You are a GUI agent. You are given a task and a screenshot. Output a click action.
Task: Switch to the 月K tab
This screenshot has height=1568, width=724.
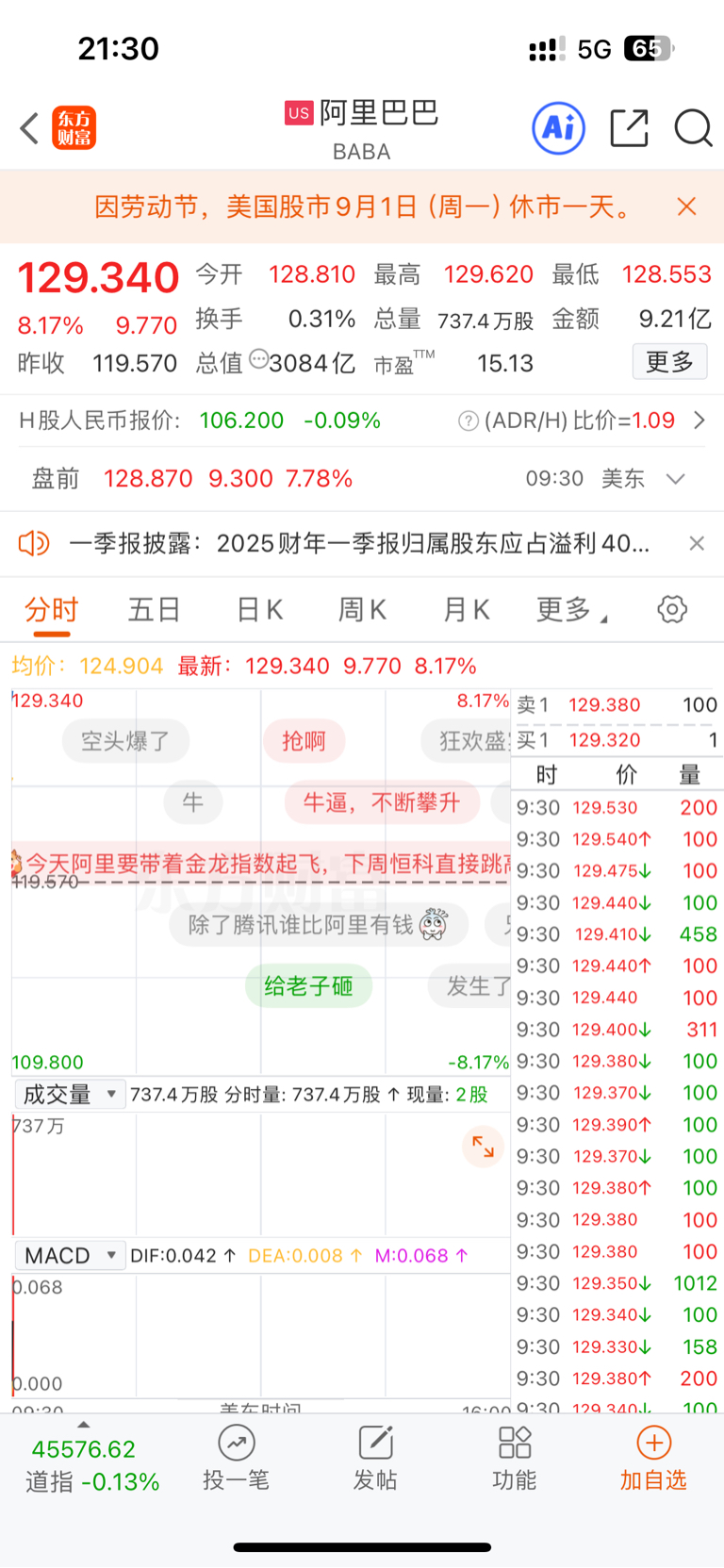pos(466,610)
